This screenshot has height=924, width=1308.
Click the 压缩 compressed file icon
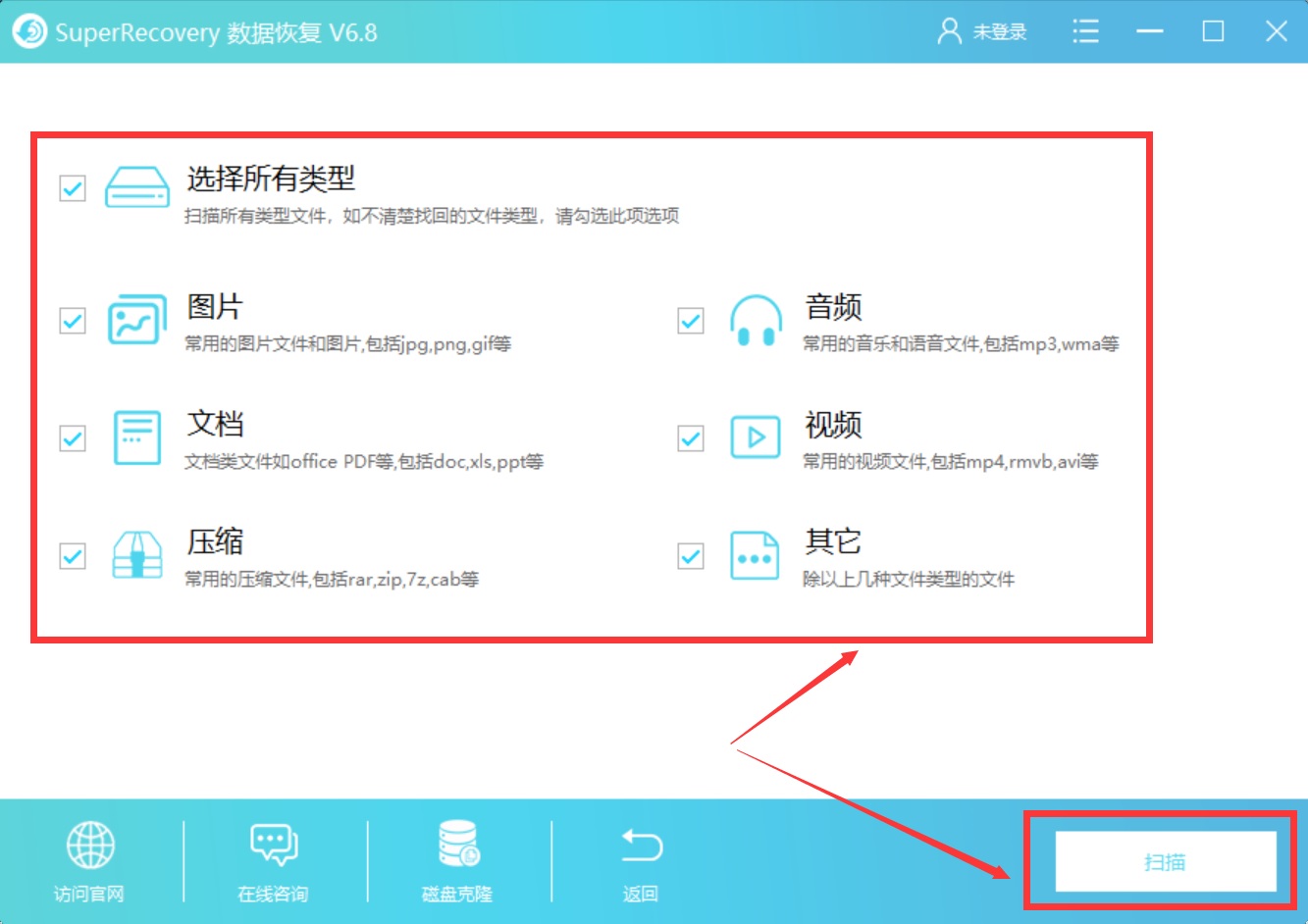coord(136,555)
